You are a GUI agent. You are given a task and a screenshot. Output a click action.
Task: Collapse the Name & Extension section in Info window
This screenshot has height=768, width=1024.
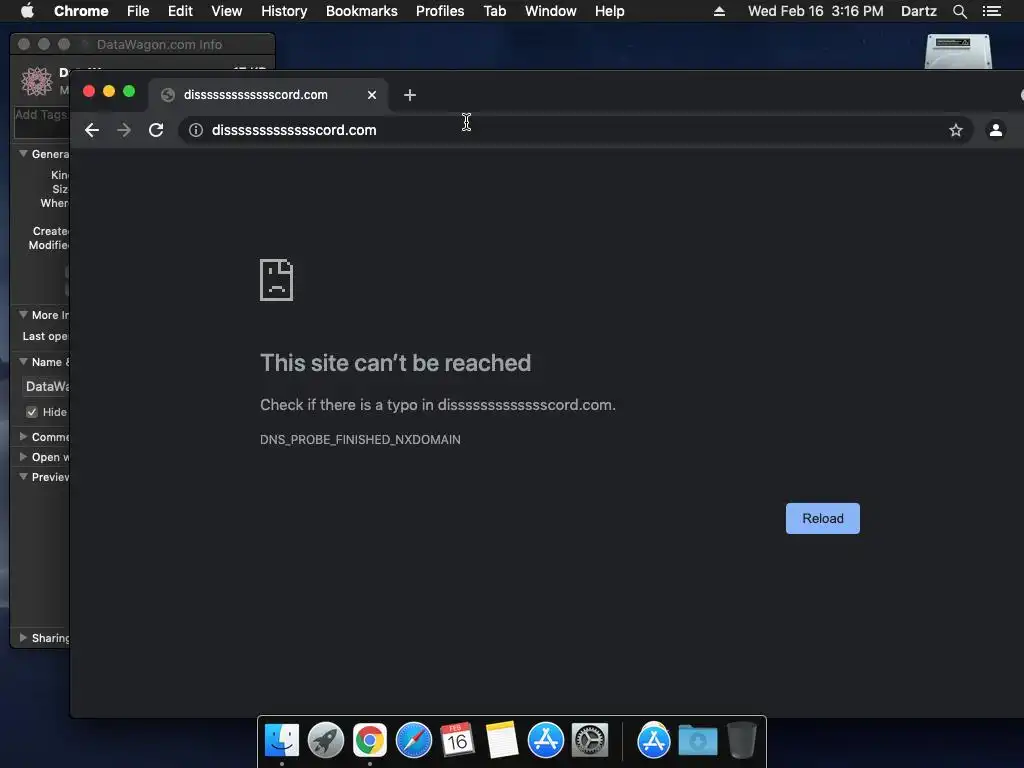24,361
